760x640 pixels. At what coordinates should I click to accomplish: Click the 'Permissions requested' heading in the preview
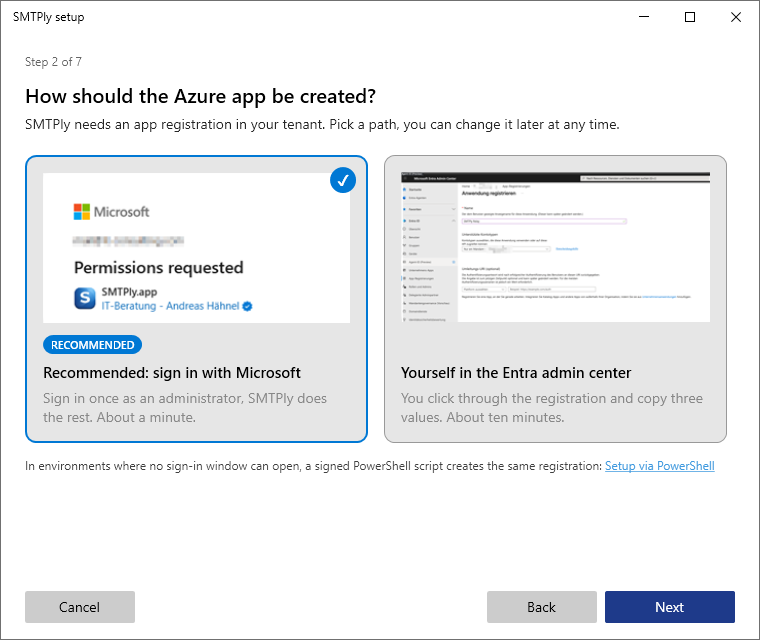pos(158,268)
